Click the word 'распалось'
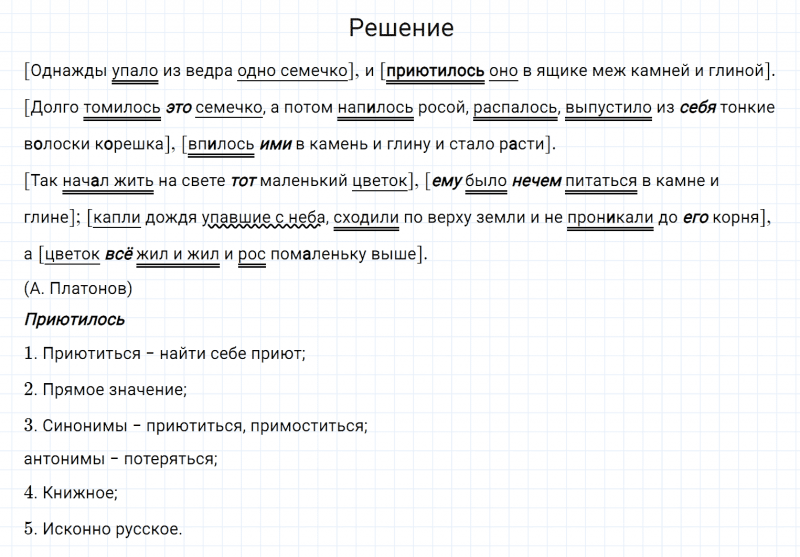The height and width of the screenshot is (557, 800). pyautogui.click(x=515, y=108)
